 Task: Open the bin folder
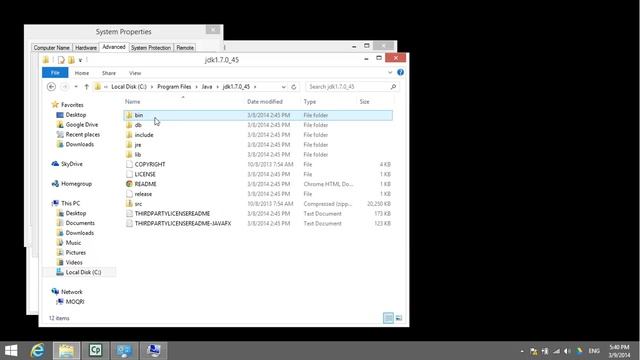point(258,116)
